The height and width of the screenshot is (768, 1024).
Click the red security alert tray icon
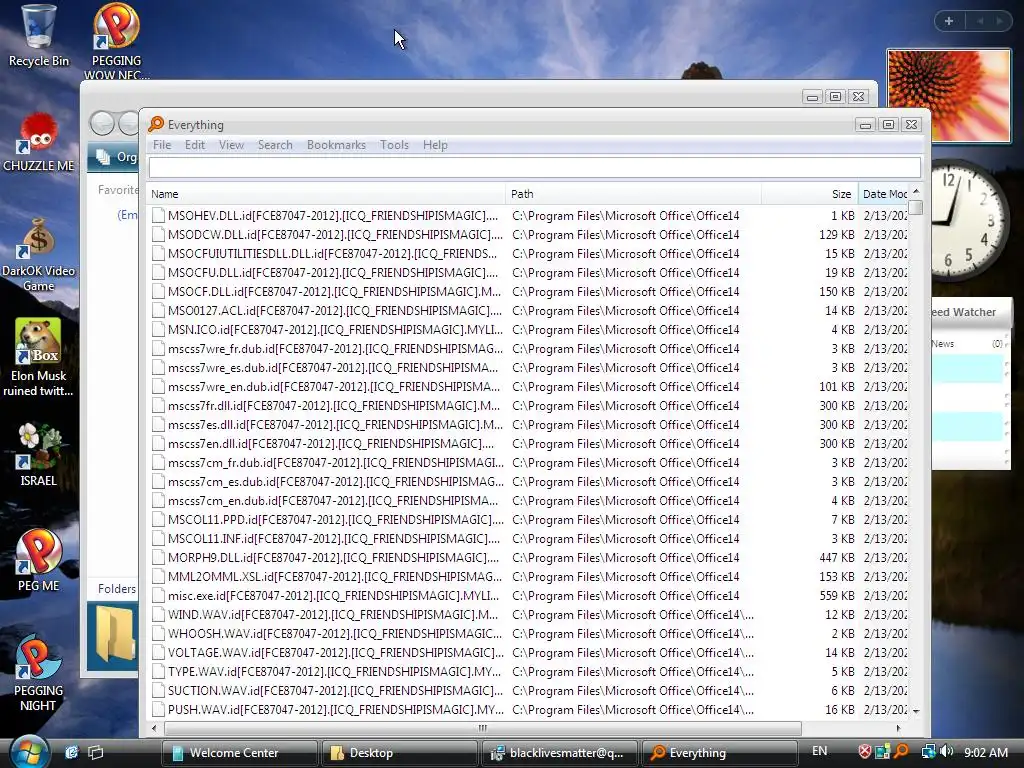point(865,752)
